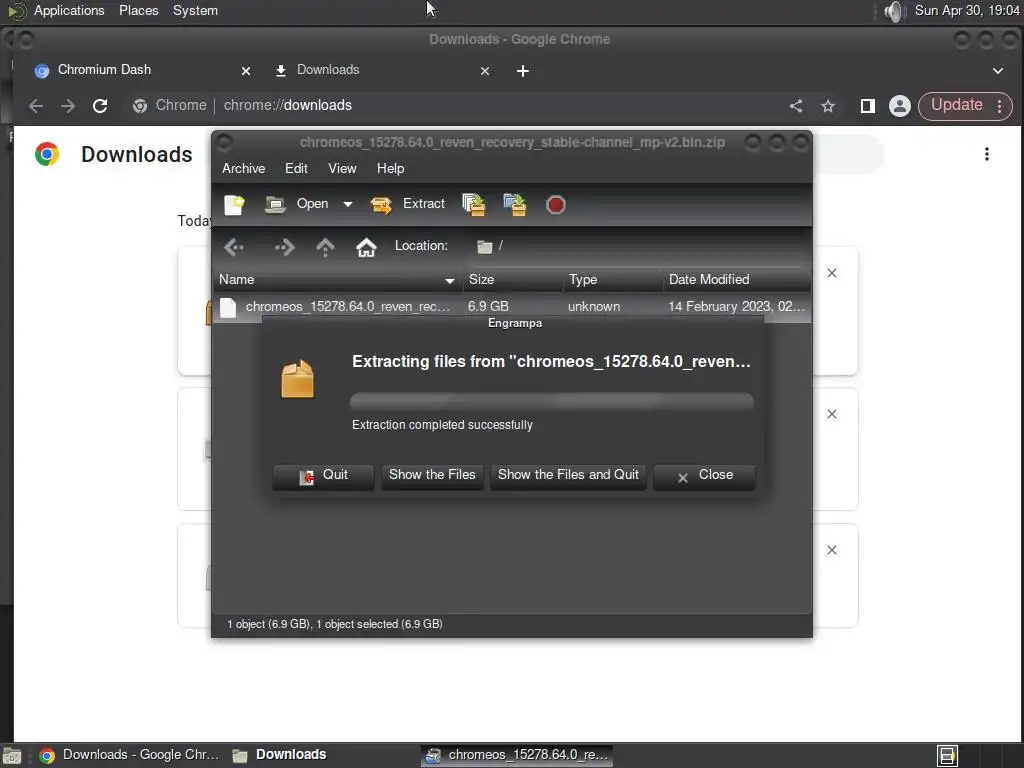Viewport: 1024px width, 768px height.
Task: Open the View menu in Engrampa
Action: (342, 168)
